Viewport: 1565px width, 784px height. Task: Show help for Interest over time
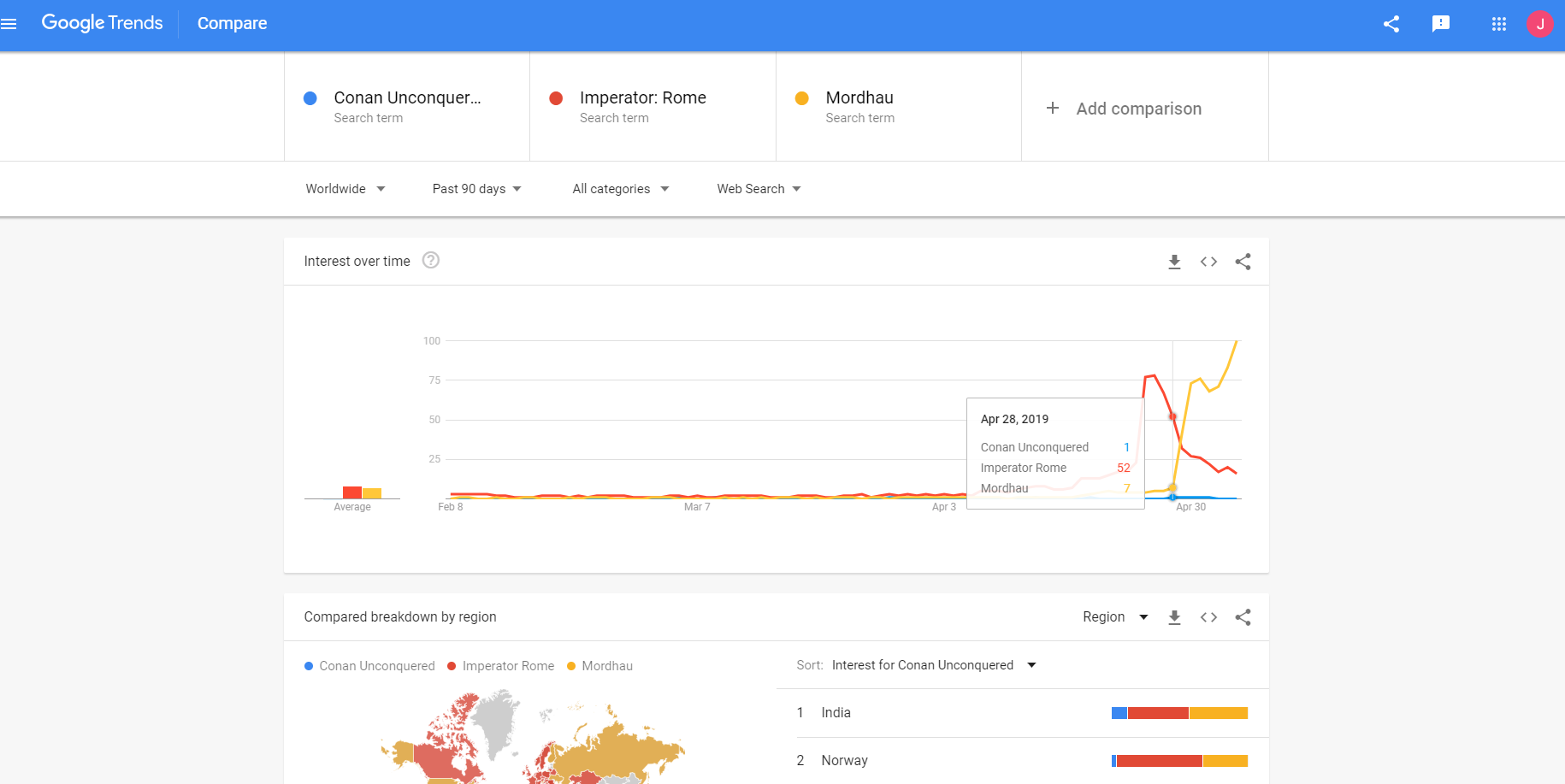point(431,260)
